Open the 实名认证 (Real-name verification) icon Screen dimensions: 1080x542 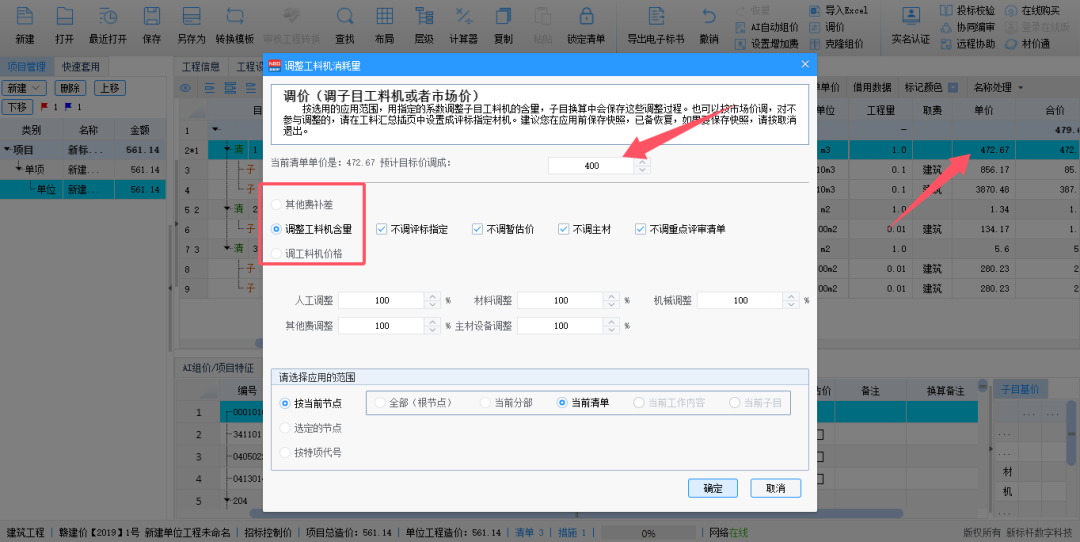[x=910, y=17]
